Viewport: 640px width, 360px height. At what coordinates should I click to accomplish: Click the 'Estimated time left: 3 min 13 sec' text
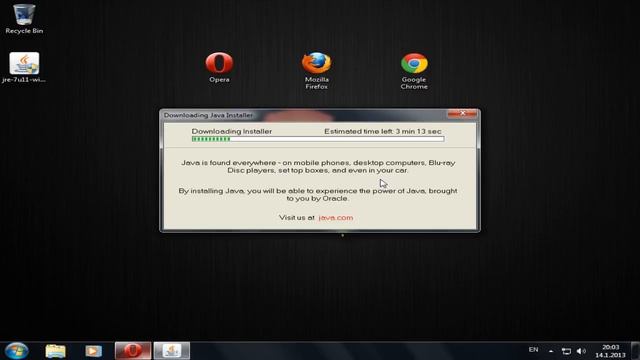click(382, 131)
